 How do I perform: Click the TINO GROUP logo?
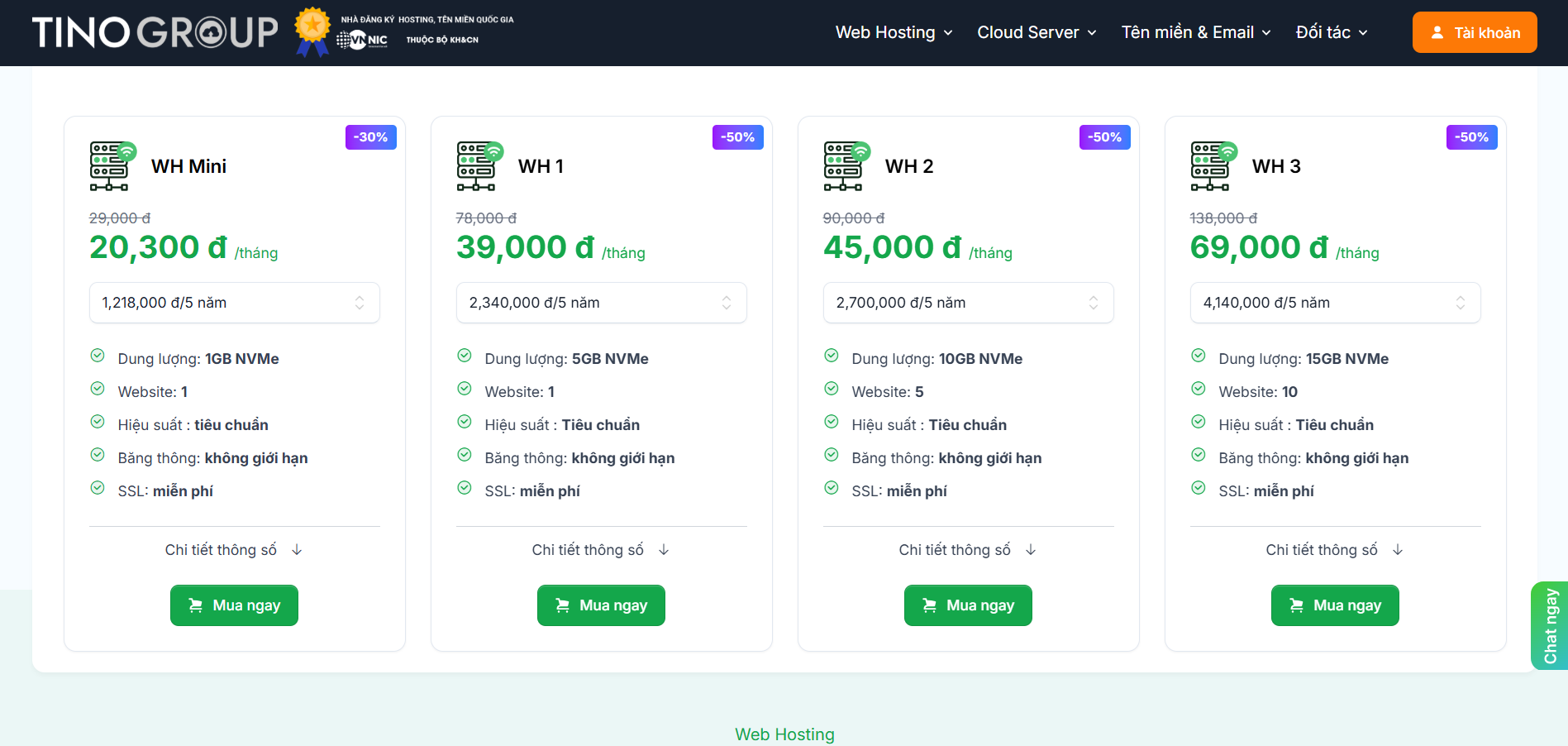pyautogui.click(x=155, y=33)
